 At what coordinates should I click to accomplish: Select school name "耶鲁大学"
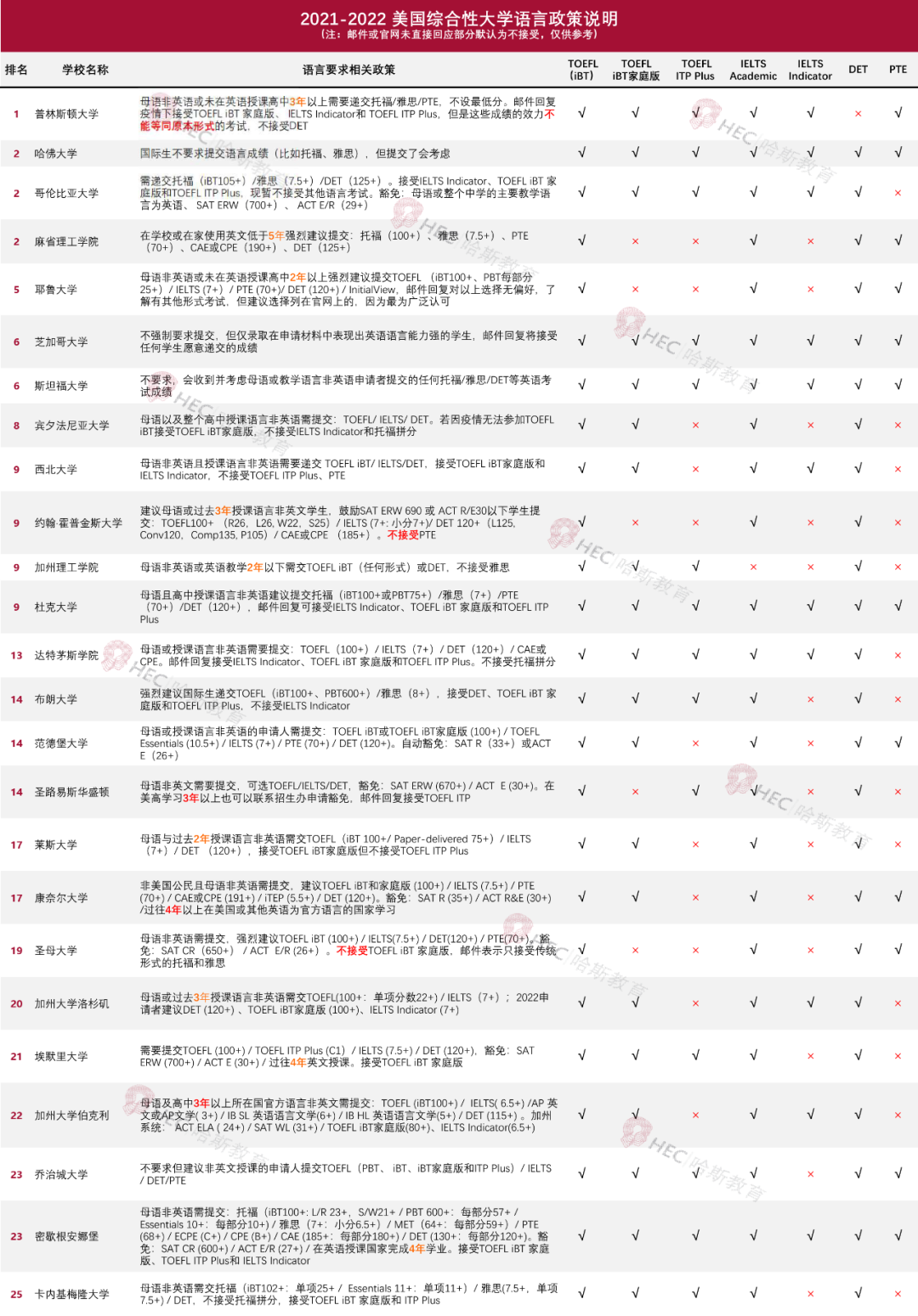click(55, 290)
